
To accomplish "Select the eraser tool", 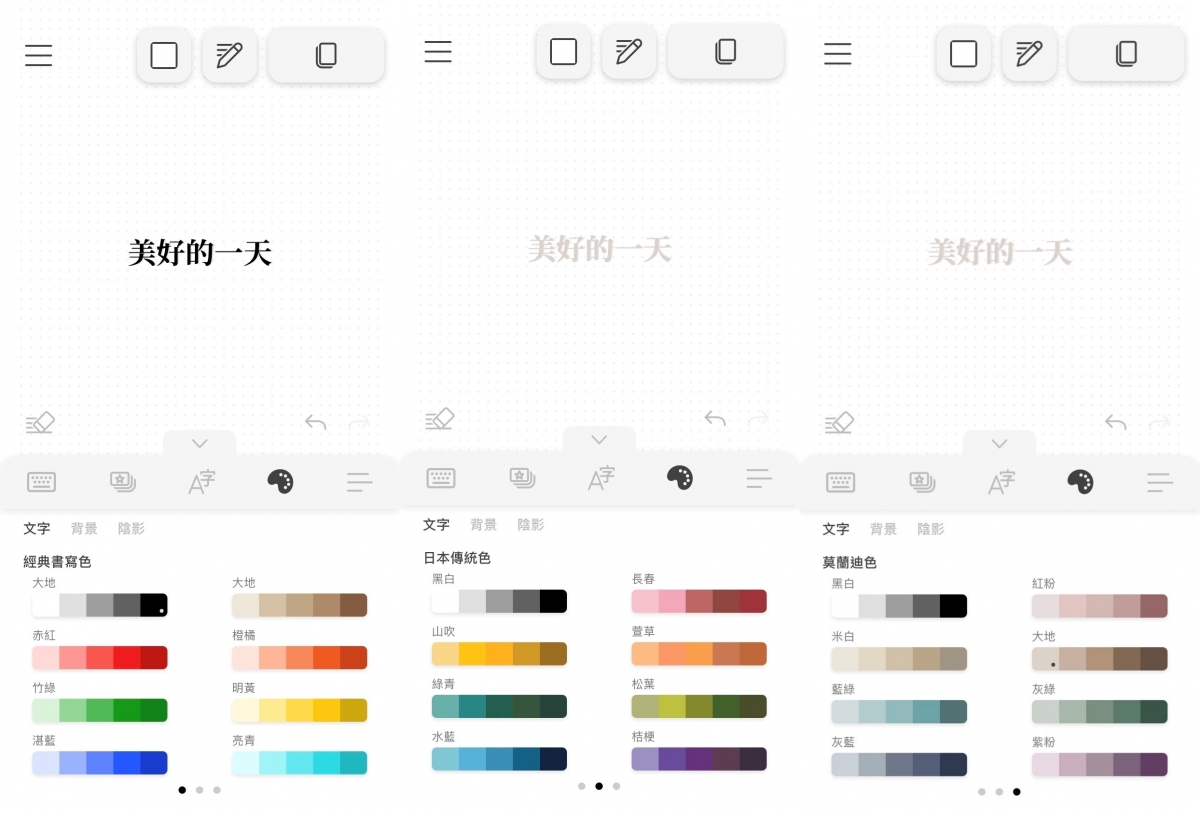I will pos(40,422).
